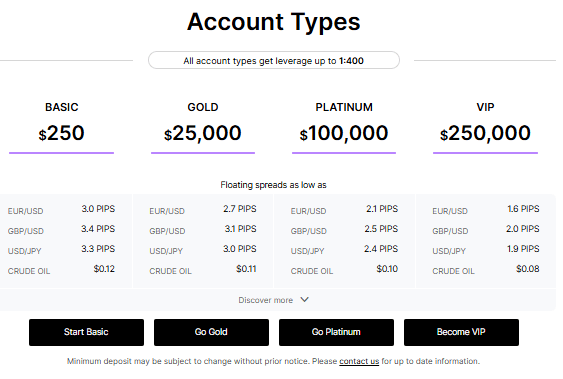Click the $100,000 minimum deposit amount
This screenshot has height=379, width=563.
point(344,133)
